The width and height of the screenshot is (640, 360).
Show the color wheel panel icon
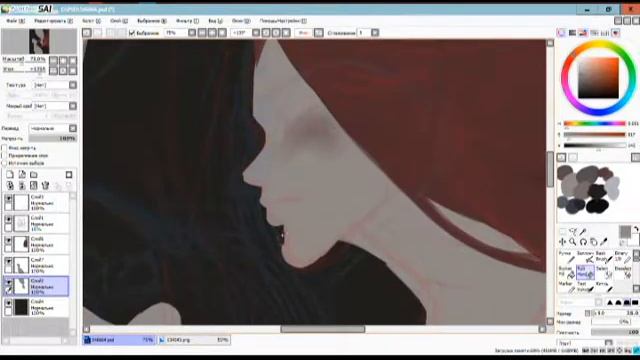tap(562, 33)
